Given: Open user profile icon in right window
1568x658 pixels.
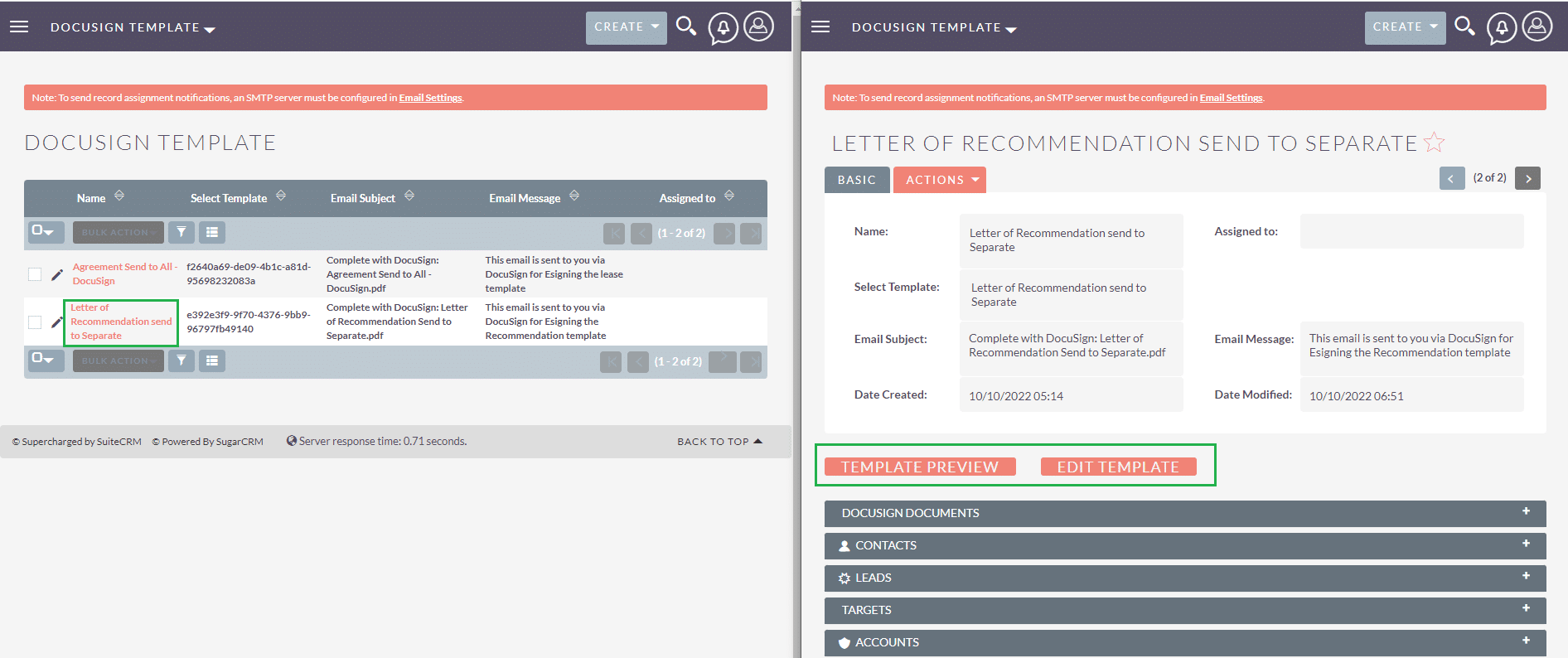Looking at the screenshot, I should click(x=1537, y=27).
